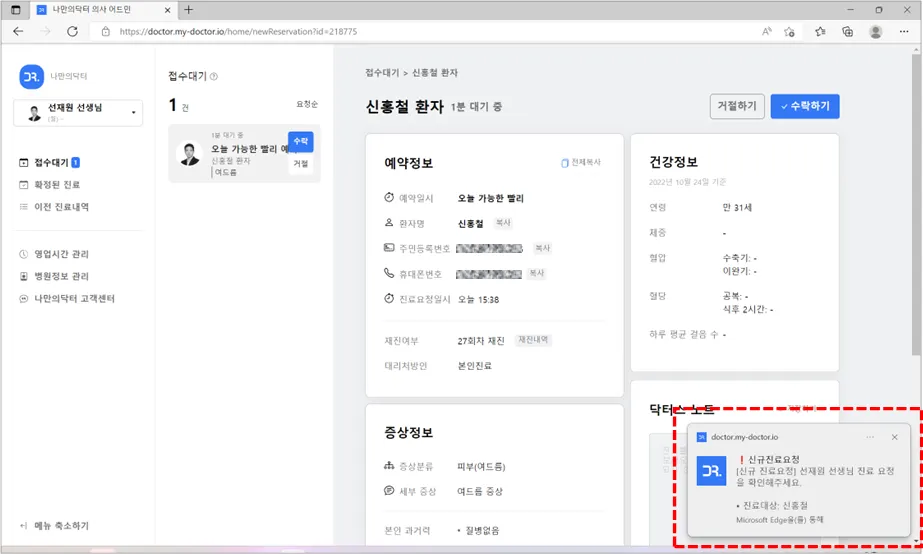Click the 27회차 재진 text
Viewport: 923px width, 554px height.
481,341
